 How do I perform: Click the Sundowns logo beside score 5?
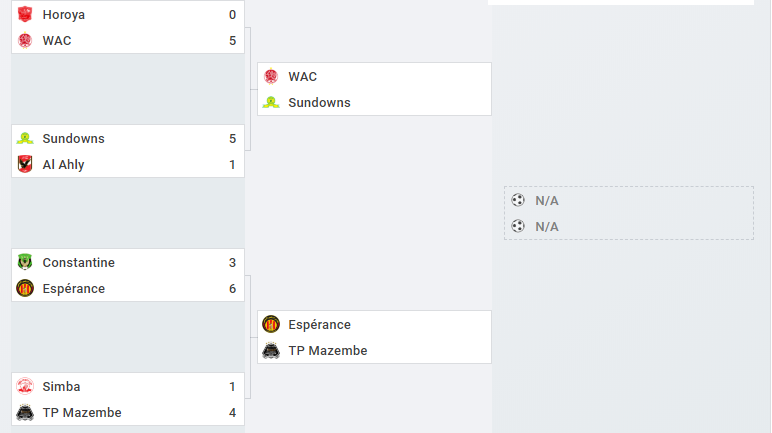[25, 138]
